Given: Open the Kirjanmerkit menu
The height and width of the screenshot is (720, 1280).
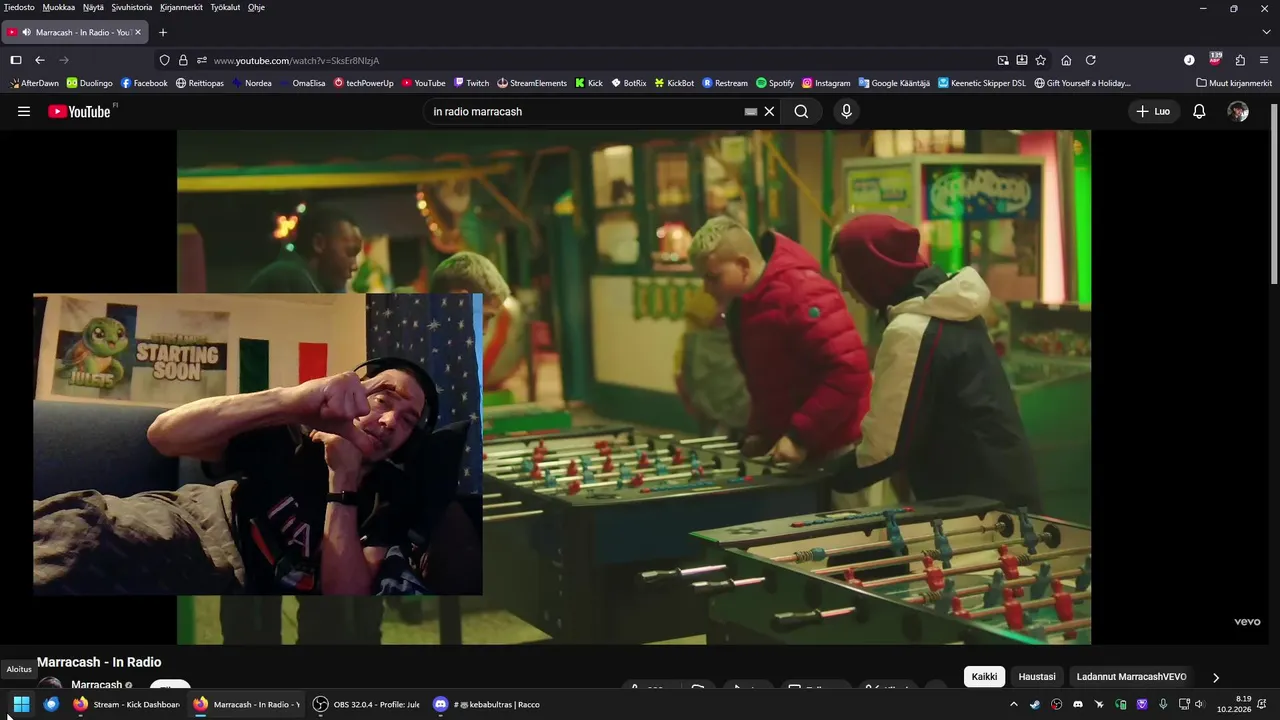Looking at the screenshot, I should (x=181, y=7).
